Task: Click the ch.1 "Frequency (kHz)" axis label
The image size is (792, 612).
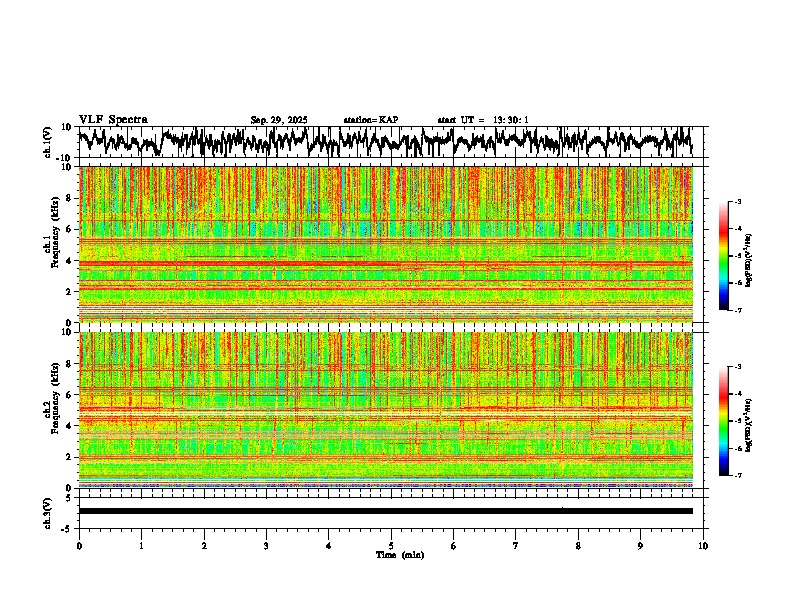Action: tap(56, 233)
